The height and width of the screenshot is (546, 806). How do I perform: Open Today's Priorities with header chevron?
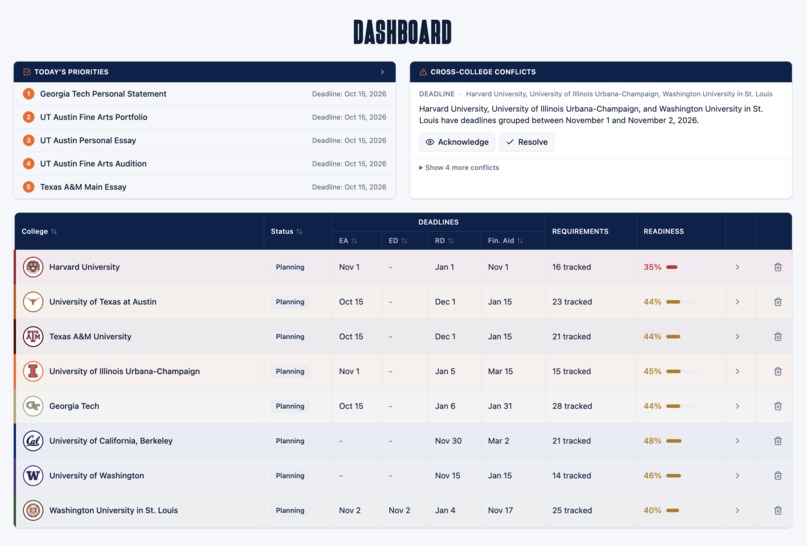point(382,72)
